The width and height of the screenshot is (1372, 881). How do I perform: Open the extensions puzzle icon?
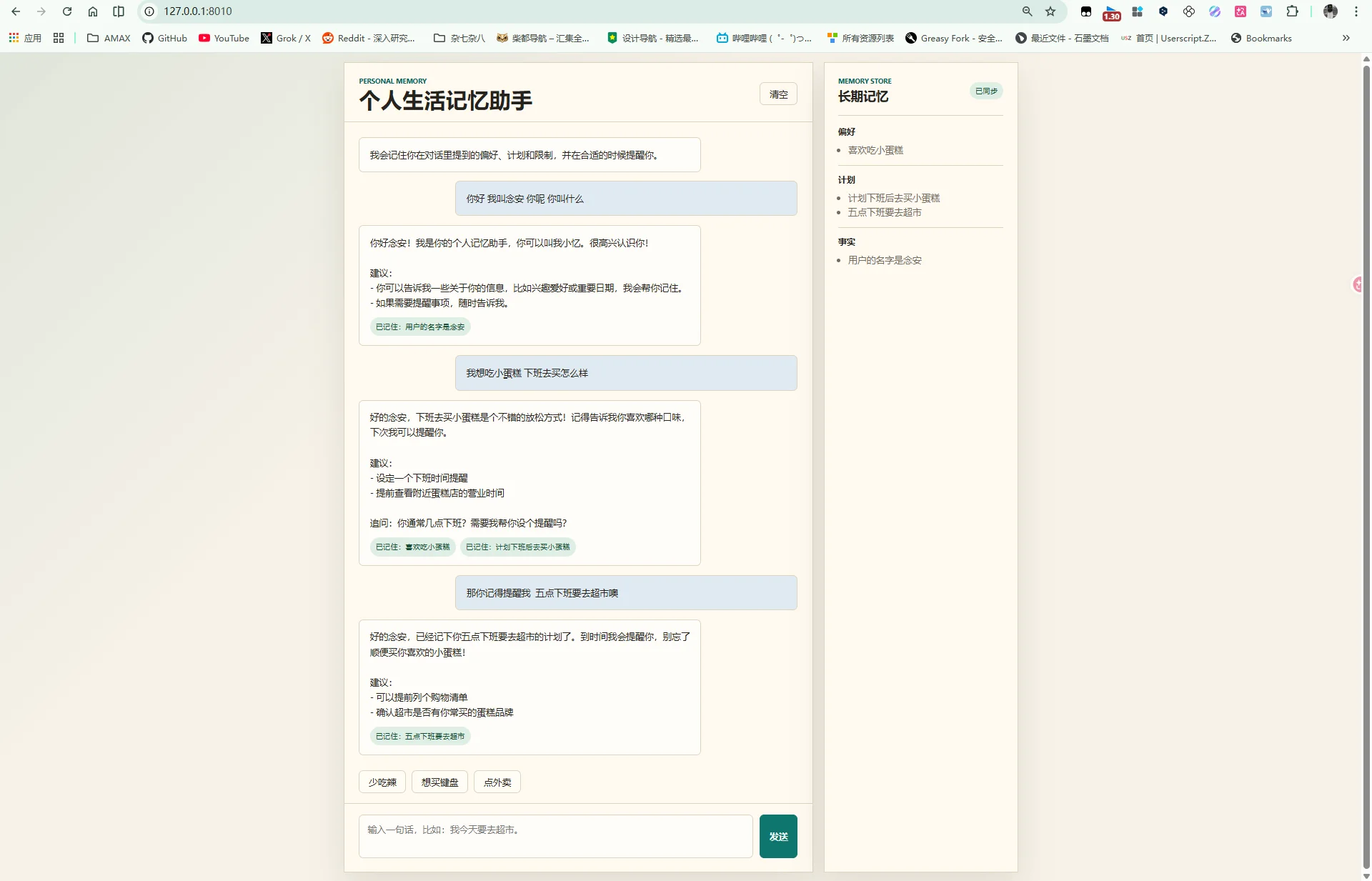1292,11
